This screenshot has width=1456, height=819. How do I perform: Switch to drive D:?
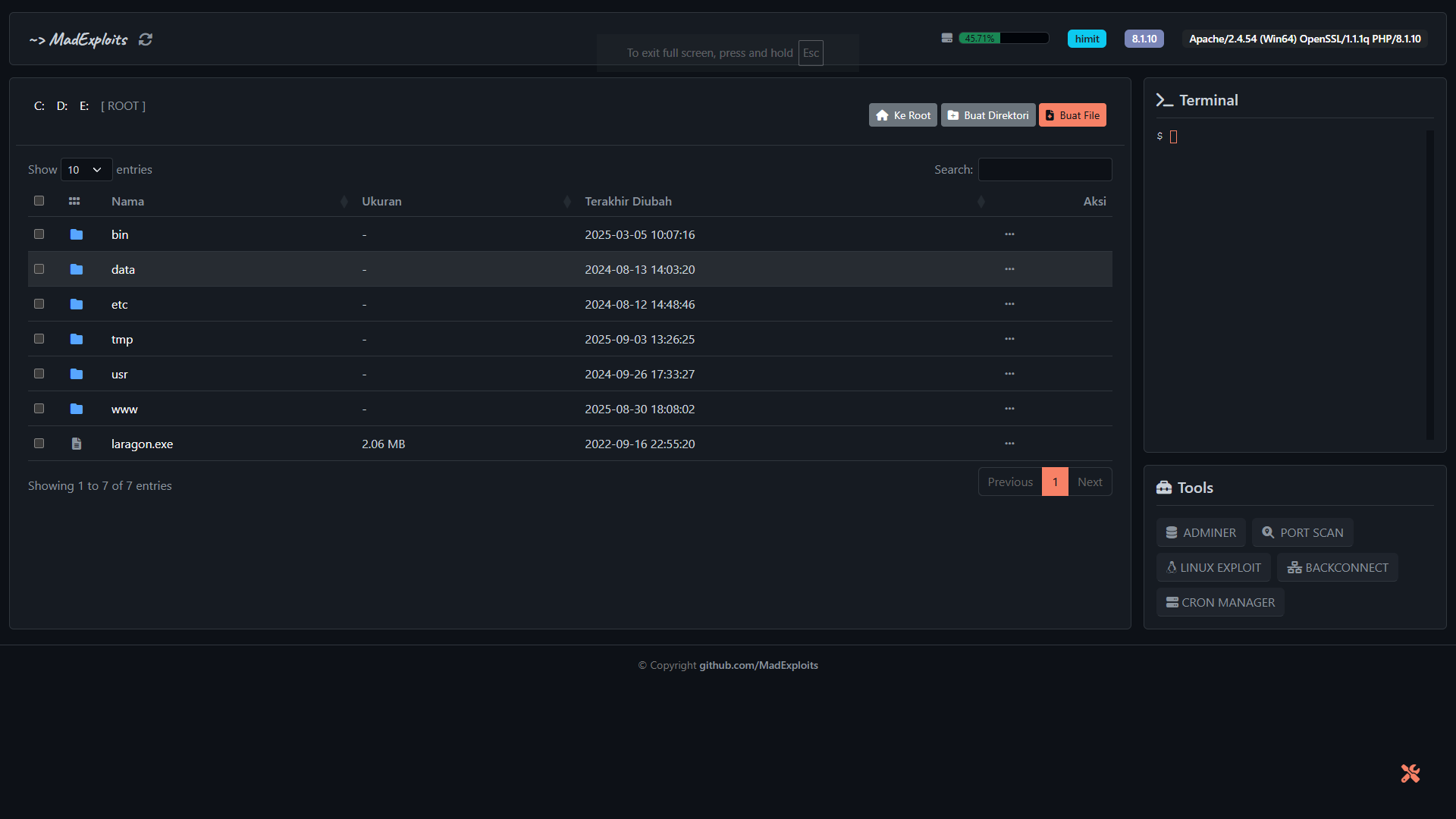[62, 106]
